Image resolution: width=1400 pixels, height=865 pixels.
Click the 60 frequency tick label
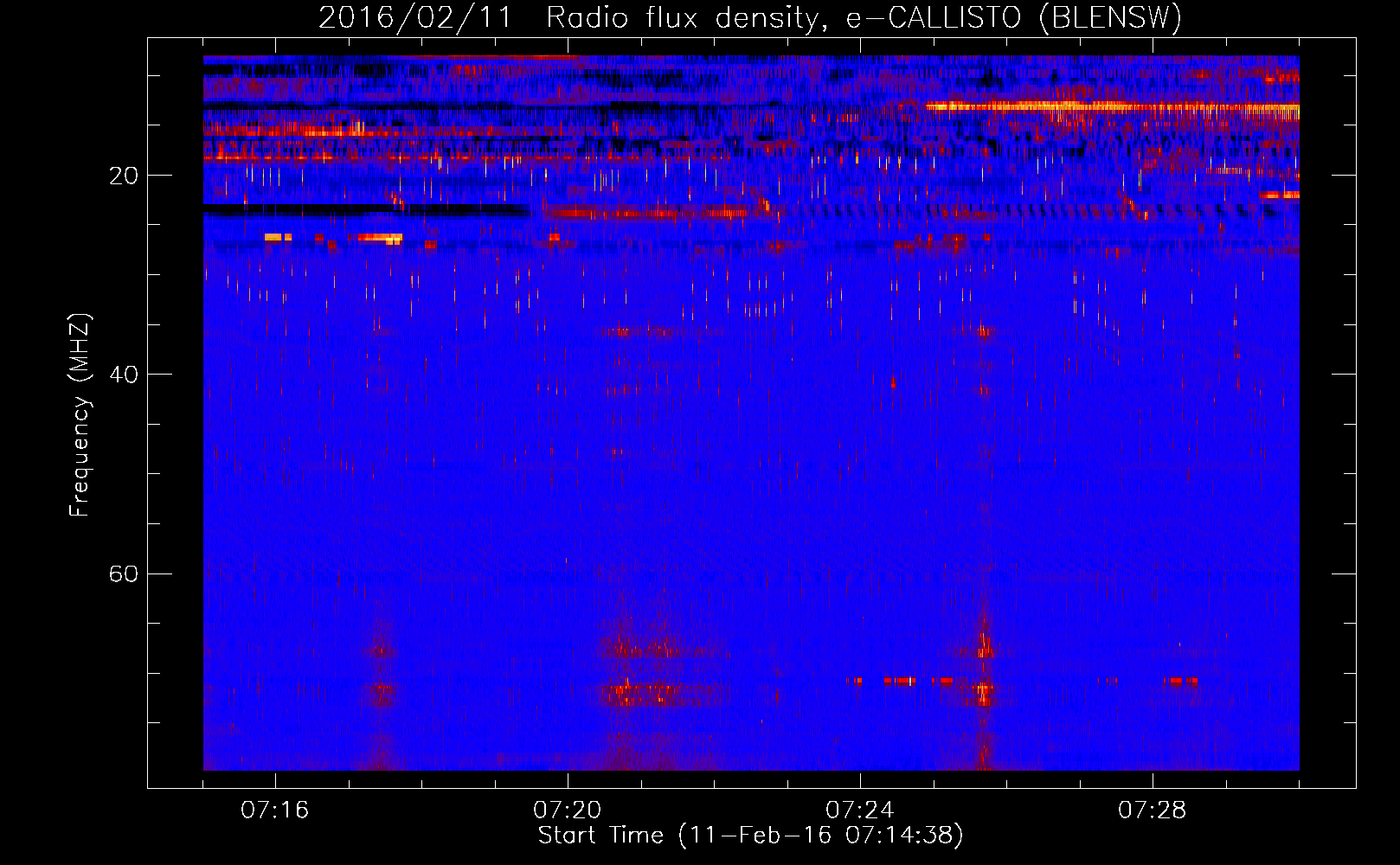coord(124,573)
